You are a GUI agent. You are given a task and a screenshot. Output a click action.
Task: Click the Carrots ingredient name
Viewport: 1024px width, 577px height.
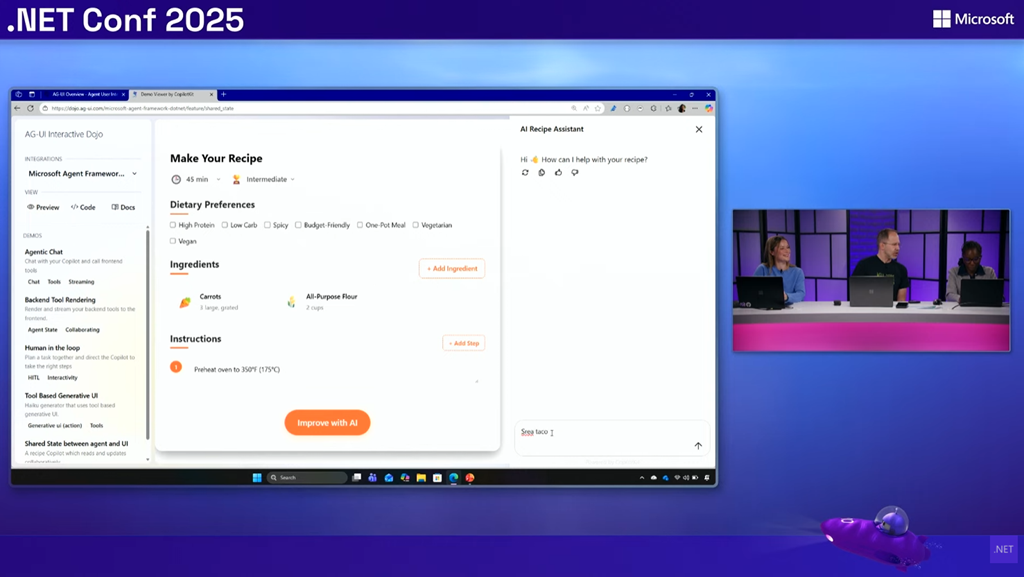pos(210,296)
